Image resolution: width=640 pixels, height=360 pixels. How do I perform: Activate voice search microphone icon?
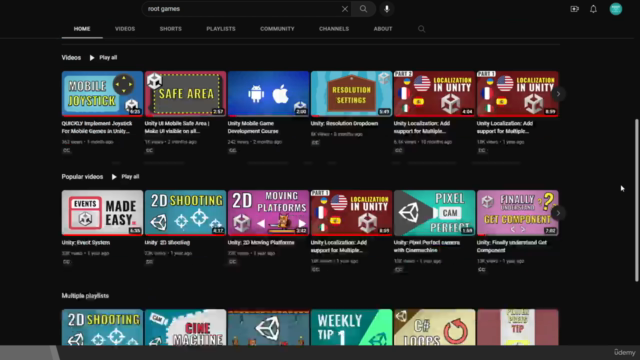(387, 9)
